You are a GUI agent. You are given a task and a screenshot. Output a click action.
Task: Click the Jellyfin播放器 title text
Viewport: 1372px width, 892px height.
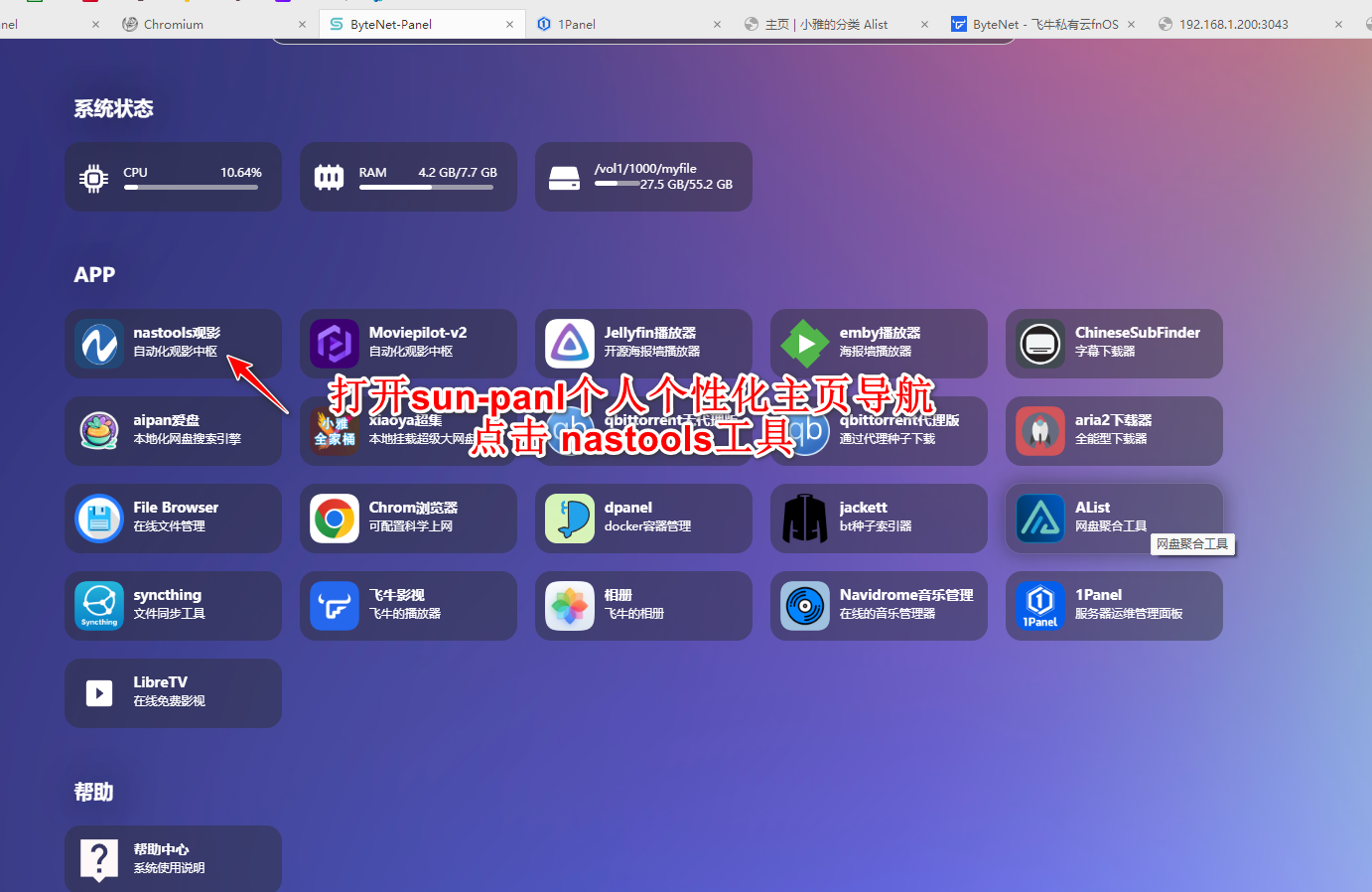click(x=650, y=333)
